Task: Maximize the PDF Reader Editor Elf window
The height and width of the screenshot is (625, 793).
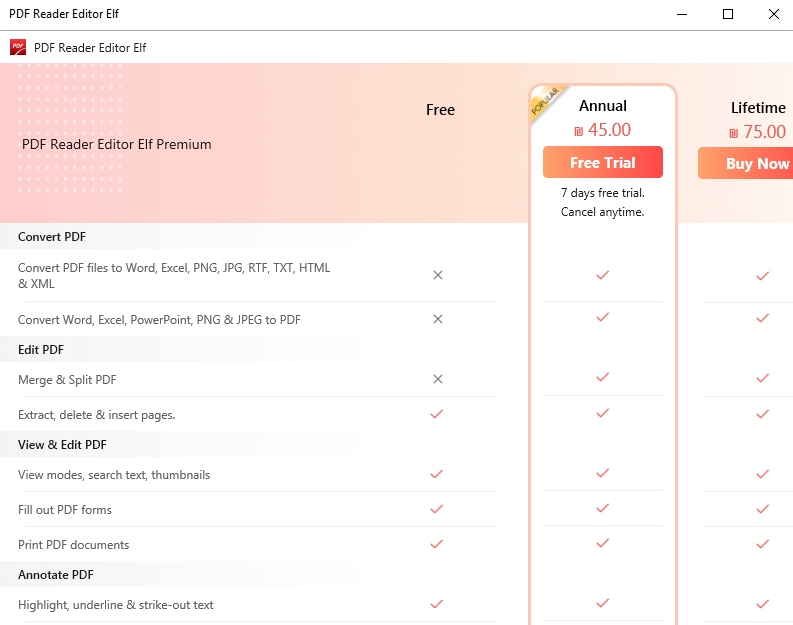Action: (x=727, y=14)
